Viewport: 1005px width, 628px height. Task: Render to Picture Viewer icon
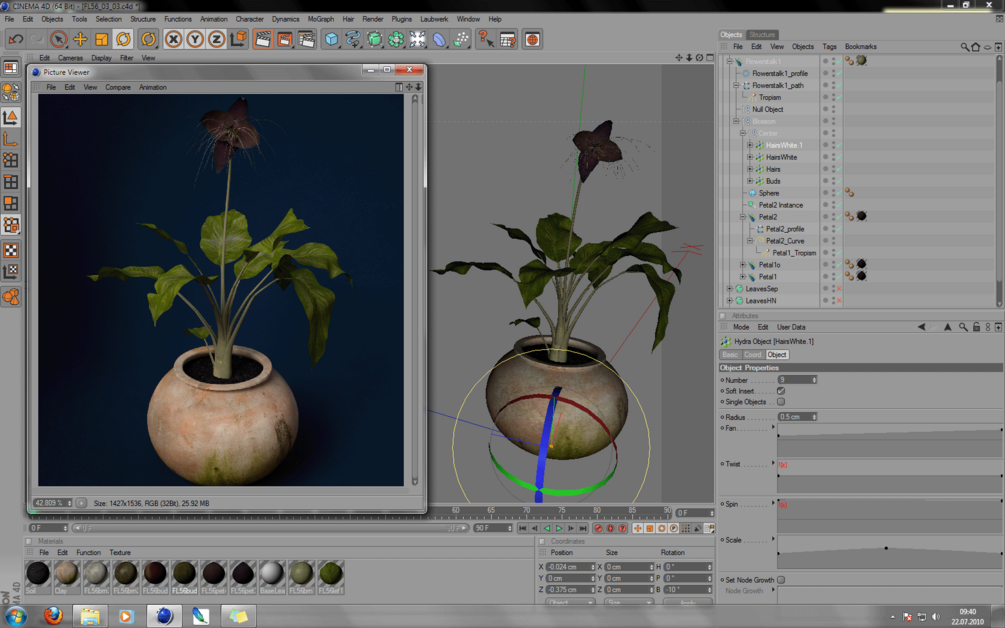tap(285, 40)
